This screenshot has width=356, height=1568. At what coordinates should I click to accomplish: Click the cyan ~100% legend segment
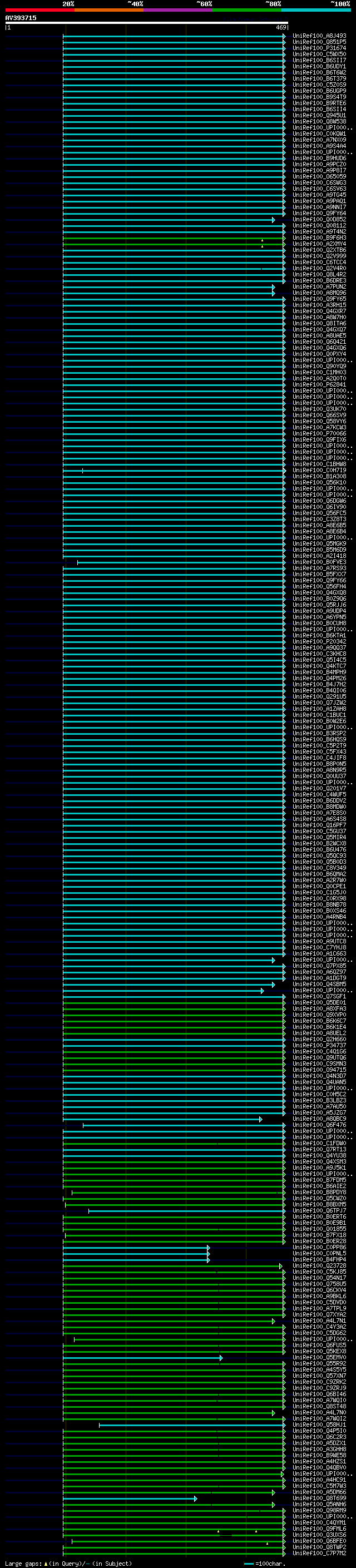point(316,10)
